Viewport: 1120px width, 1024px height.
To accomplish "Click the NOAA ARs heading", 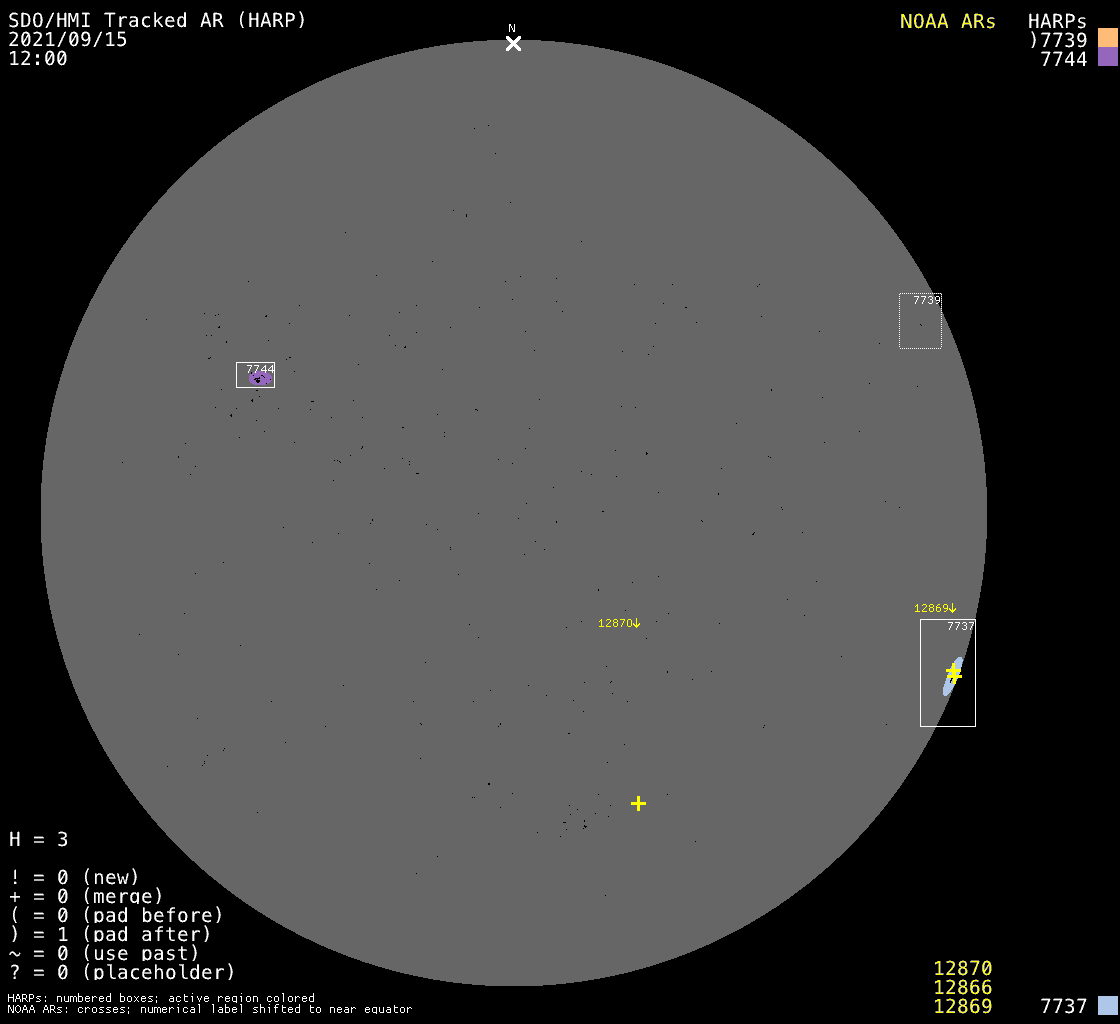I will pyautogui.click(x=947, y=21).
